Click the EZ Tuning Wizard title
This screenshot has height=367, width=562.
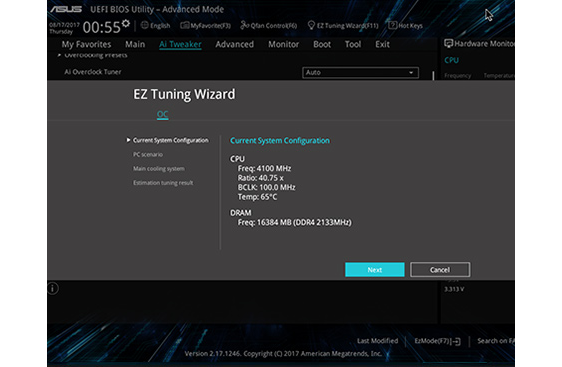click(x=184, y=94)
